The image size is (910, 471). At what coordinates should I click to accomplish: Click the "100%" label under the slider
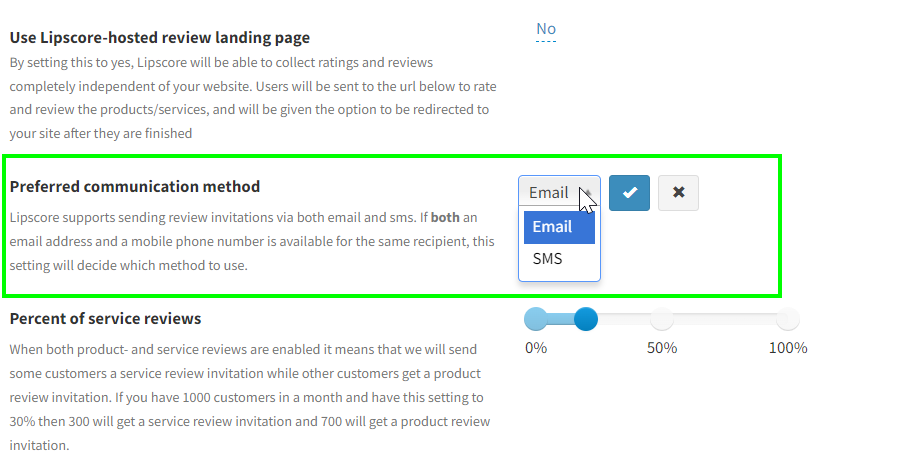(x=788, y=348)
